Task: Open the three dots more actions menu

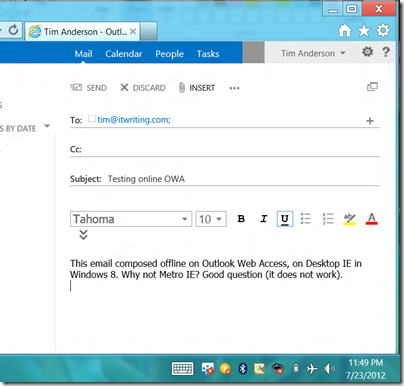Action: coord(234,88)
